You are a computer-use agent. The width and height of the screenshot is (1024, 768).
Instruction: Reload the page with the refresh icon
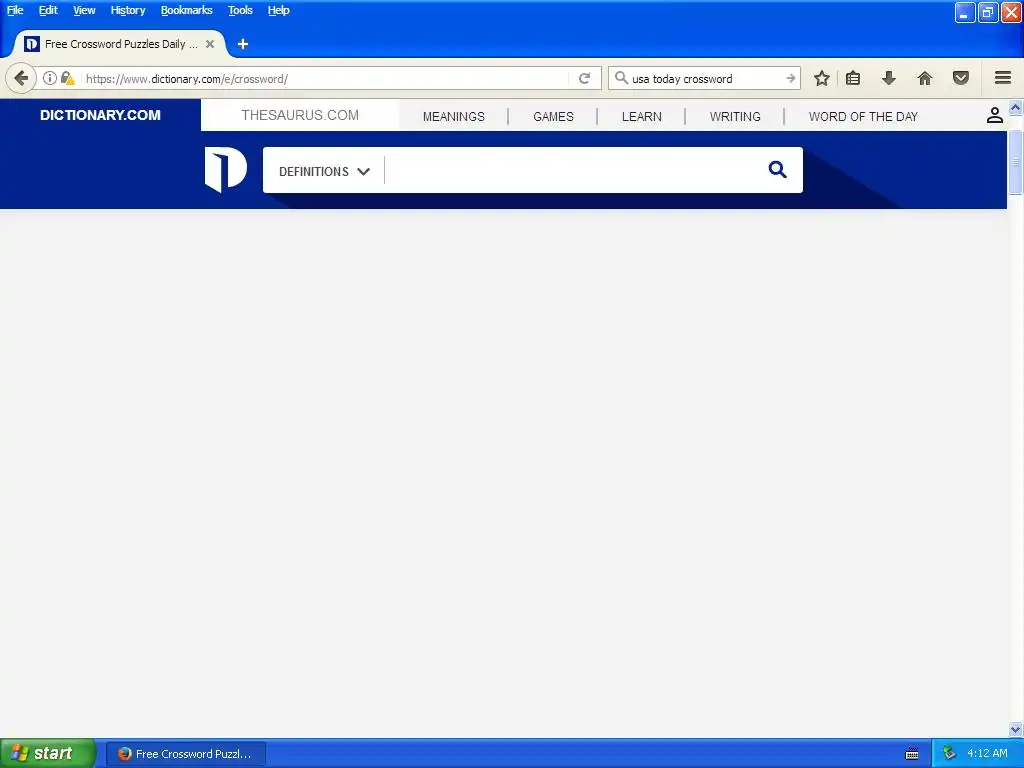(584, 78)
